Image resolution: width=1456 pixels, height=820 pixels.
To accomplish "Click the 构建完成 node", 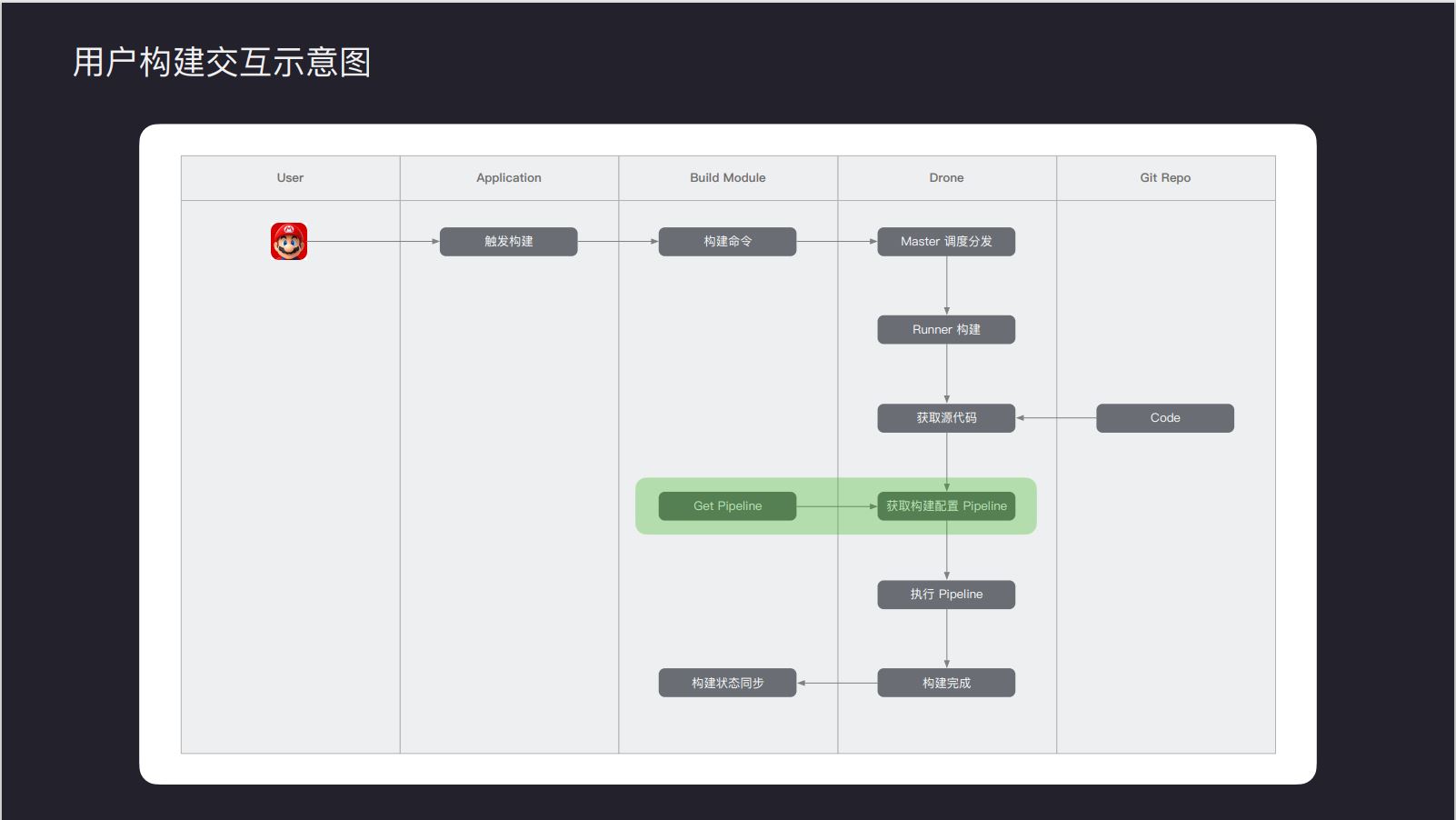I will [946, 683].
